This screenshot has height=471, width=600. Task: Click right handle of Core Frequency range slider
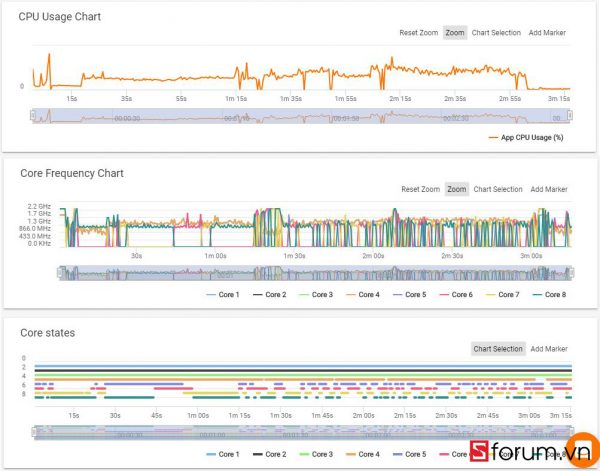(x=573, y=272)
